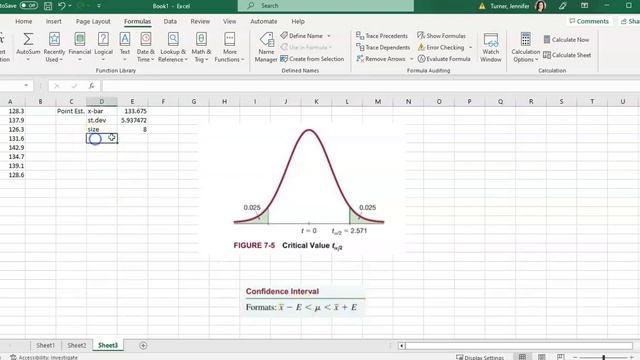Switch to Page Layout view

[542, 357]
